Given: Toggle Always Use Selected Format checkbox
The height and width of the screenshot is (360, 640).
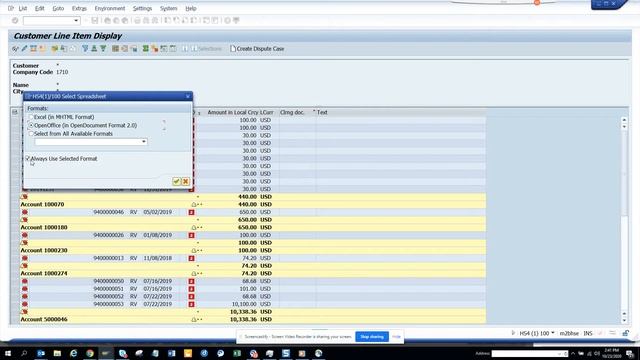Looking at the screenshot, I should tap(28, 158).
